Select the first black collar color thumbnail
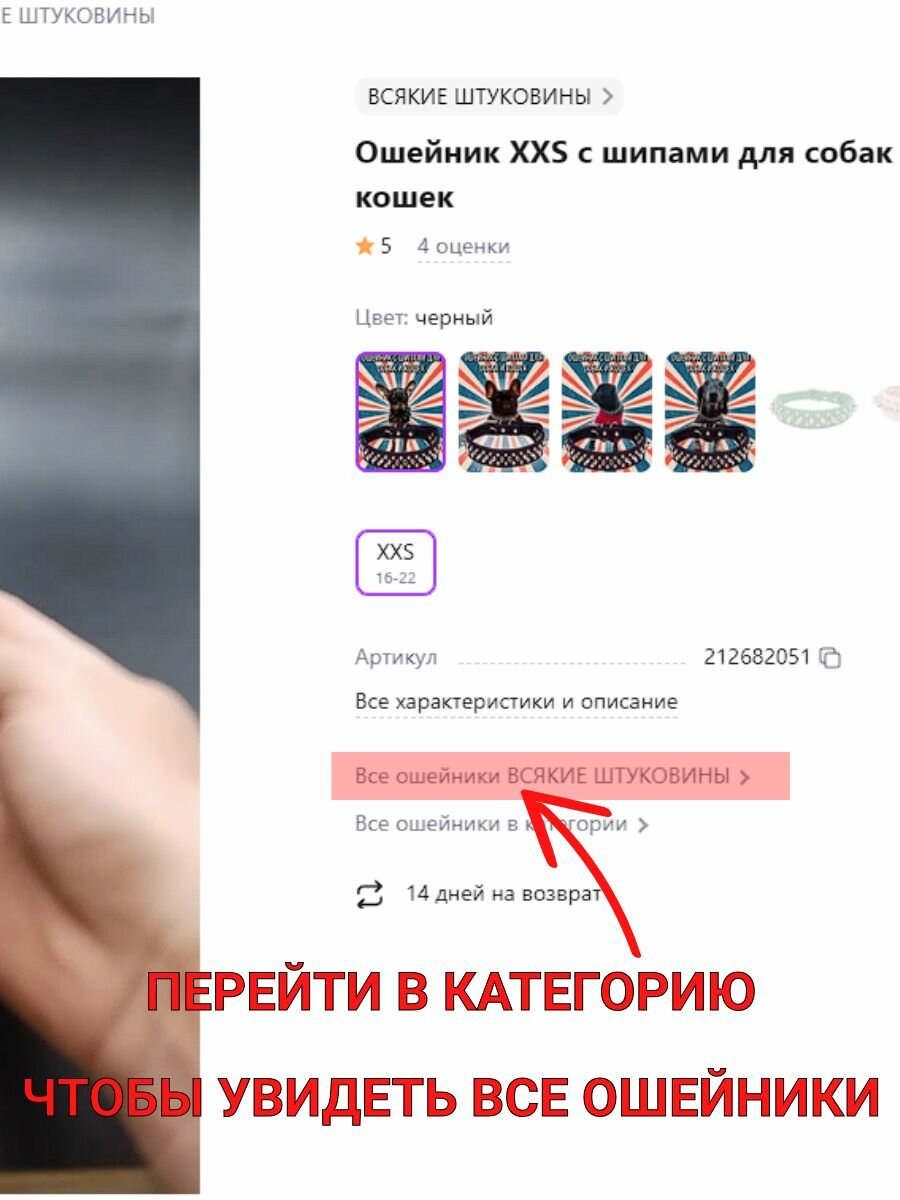This screenshot has width=900, height=1200. pyautogui.click(x=400, y=411)
